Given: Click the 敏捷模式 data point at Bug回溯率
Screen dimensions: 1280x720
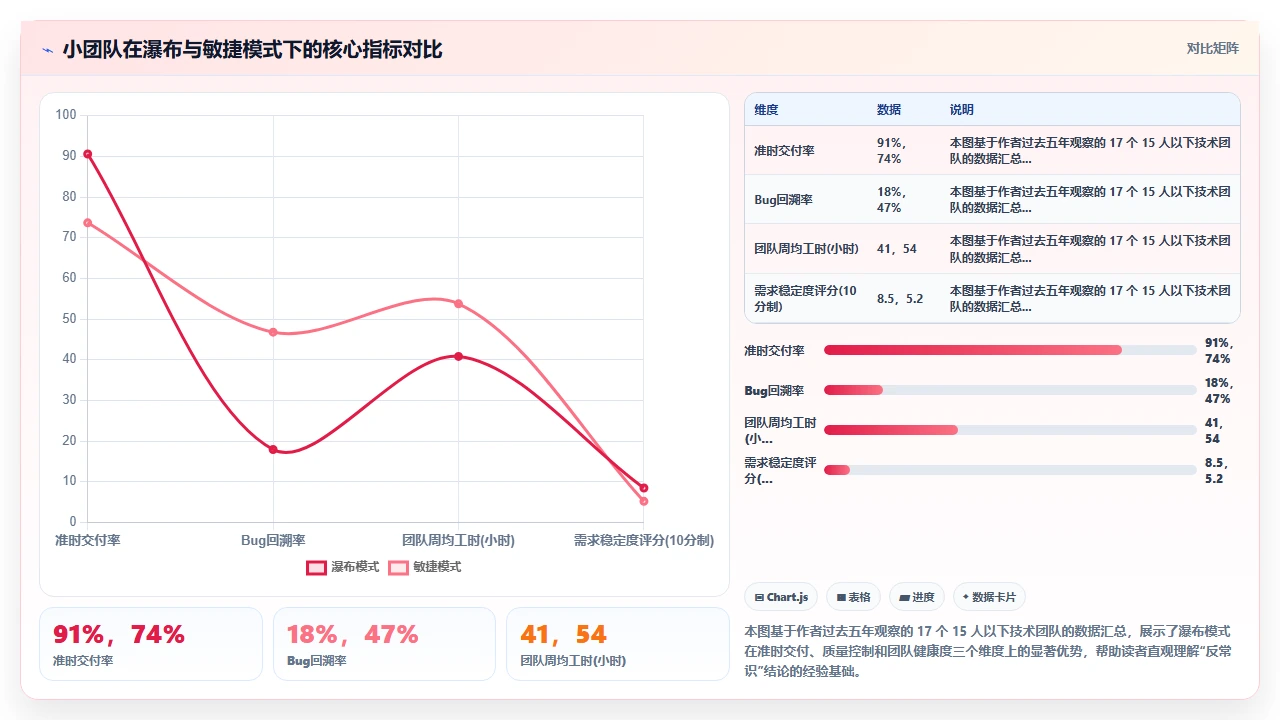Looking at the screenshot, I should 273,331.
